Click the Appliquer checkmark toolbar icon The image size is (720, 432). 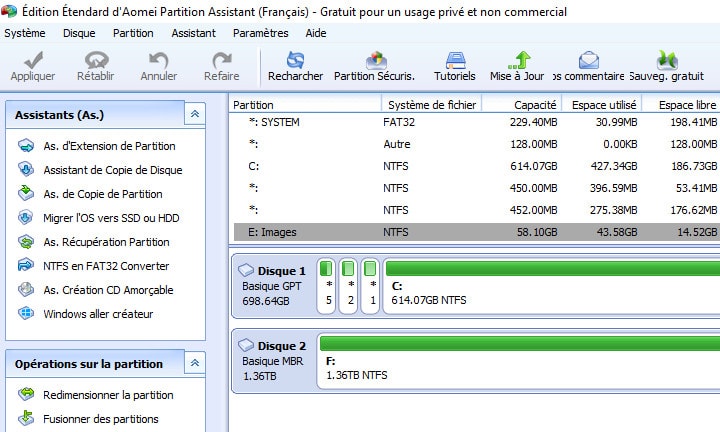[x=34, y=60]
